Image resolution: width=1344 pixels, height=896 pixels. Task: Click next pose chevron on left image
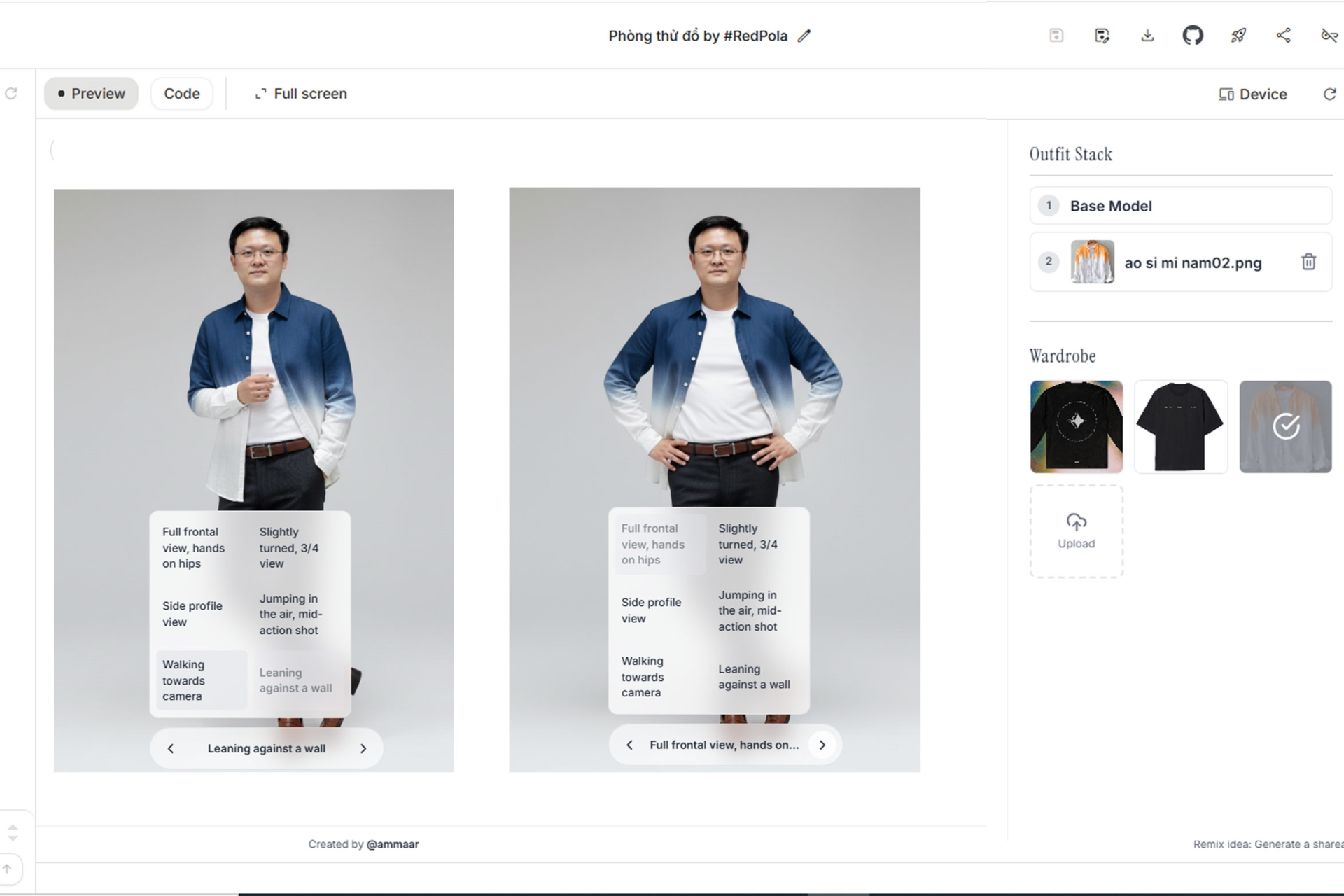363,748
